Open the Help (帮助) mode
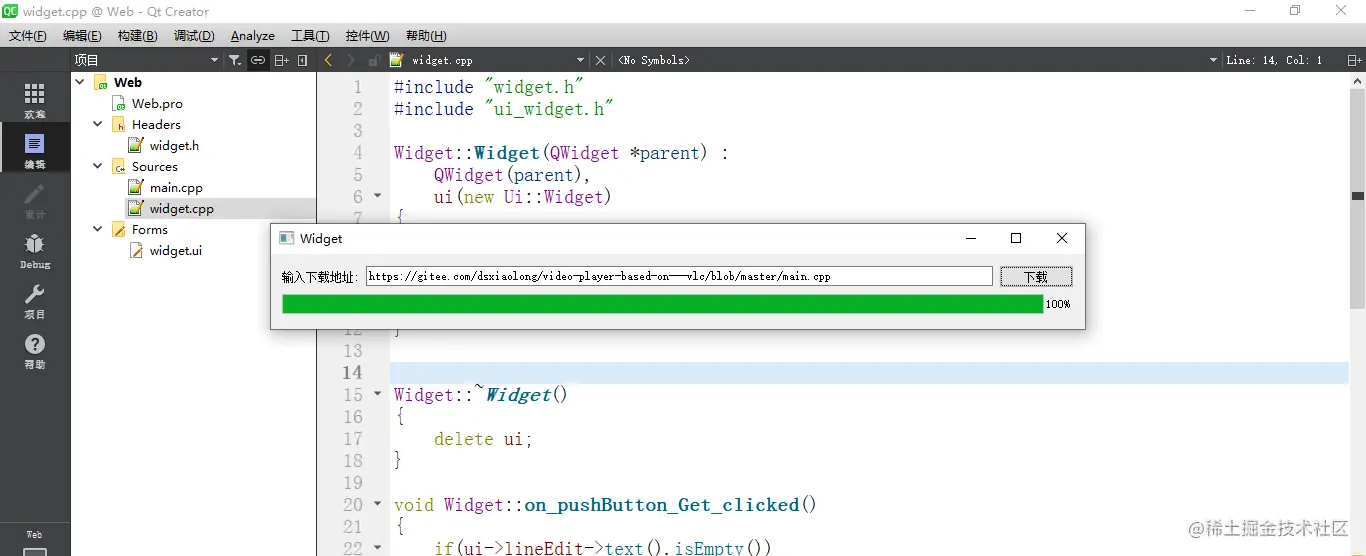 tap(34, 351)
